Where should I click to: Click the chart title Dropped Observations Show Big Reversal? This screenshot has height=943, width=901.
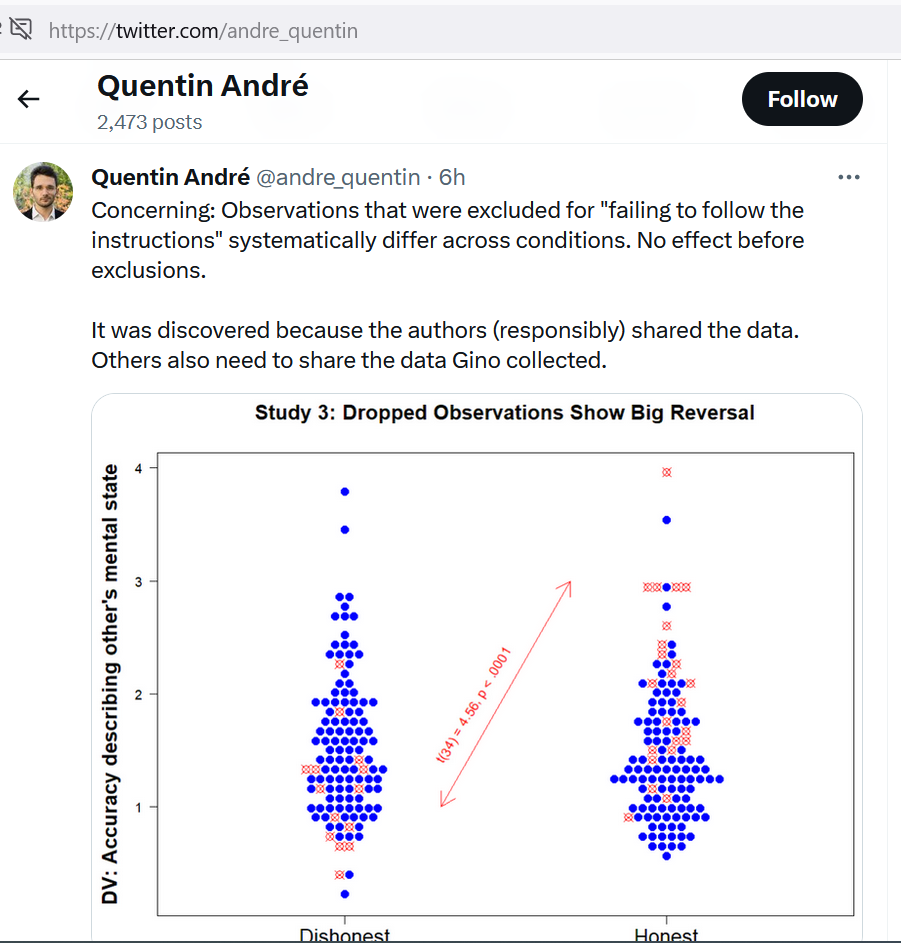point(548,413)
